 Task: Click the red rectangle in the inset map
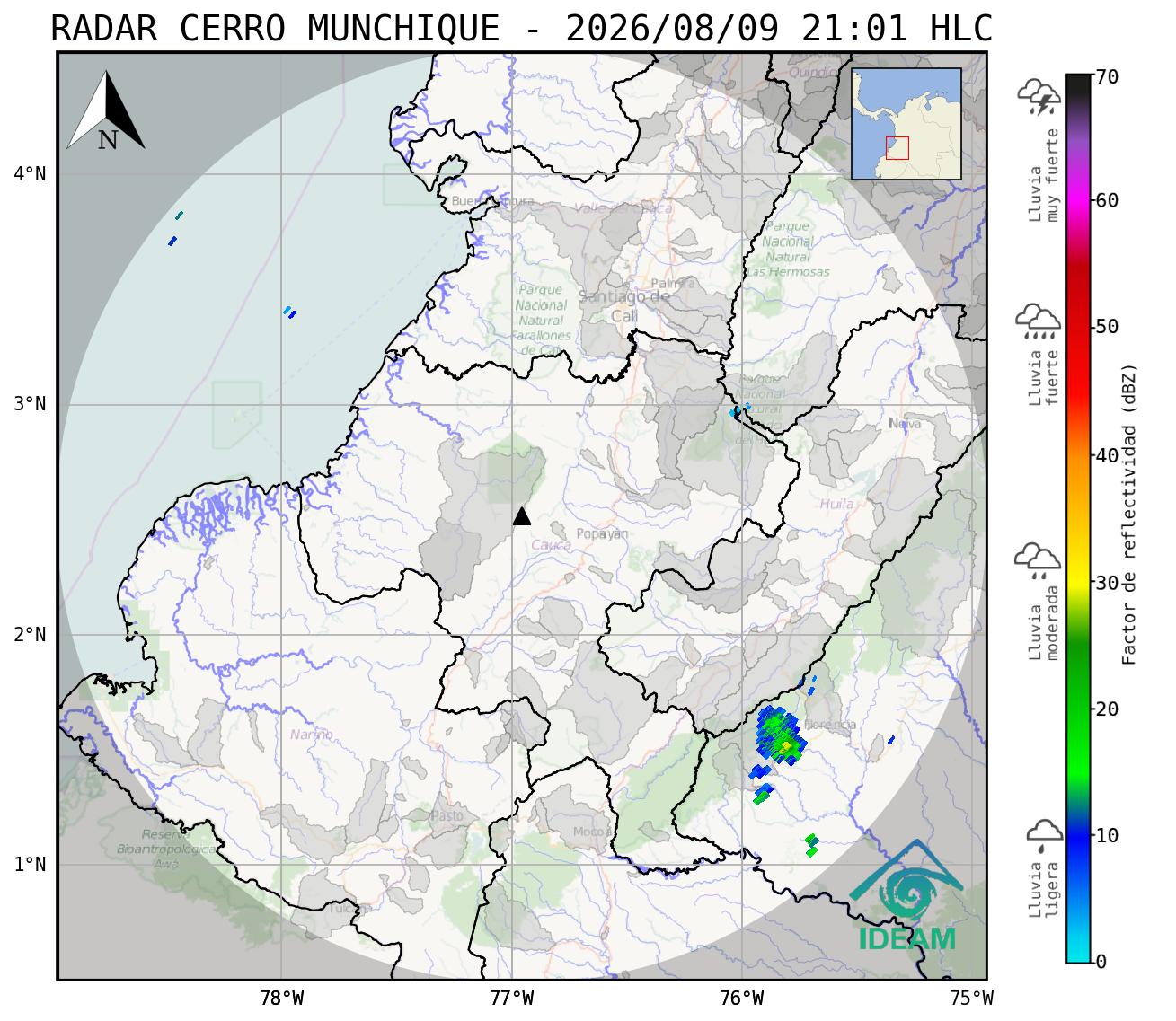coord(897,148)
